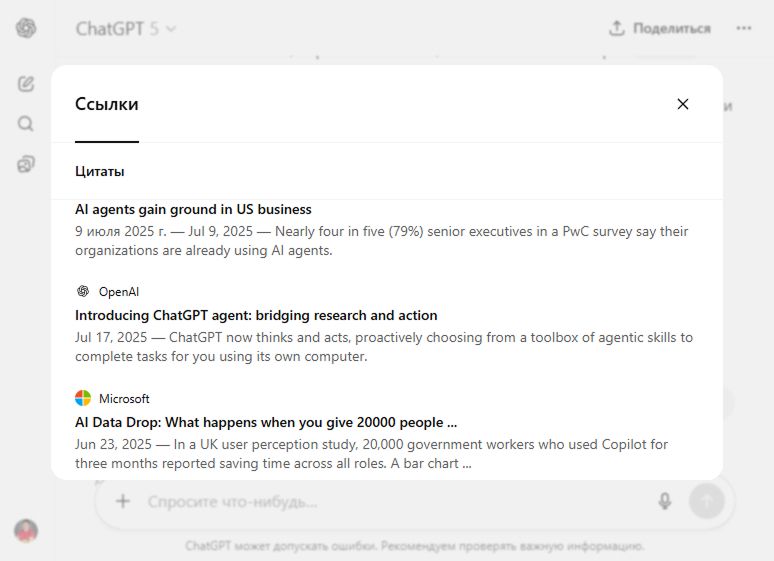Click the Microsoft source logo

(83, 398)
